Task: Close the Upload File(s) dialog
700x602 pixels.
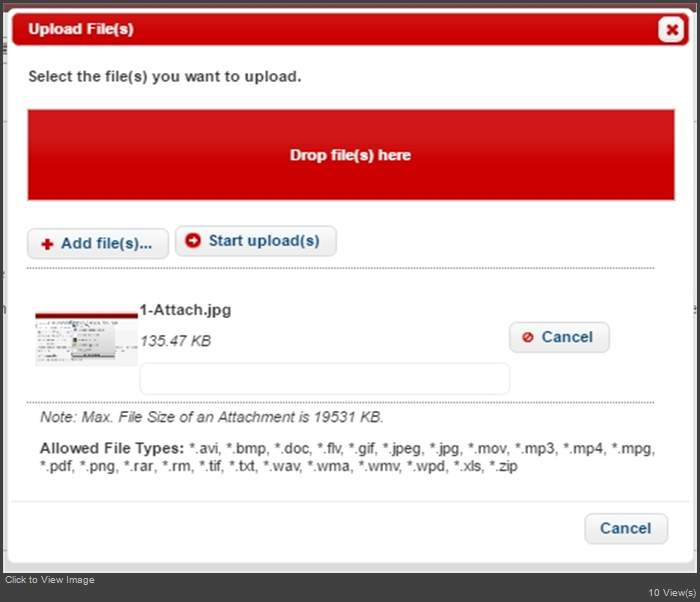Action: click(671, 29)
